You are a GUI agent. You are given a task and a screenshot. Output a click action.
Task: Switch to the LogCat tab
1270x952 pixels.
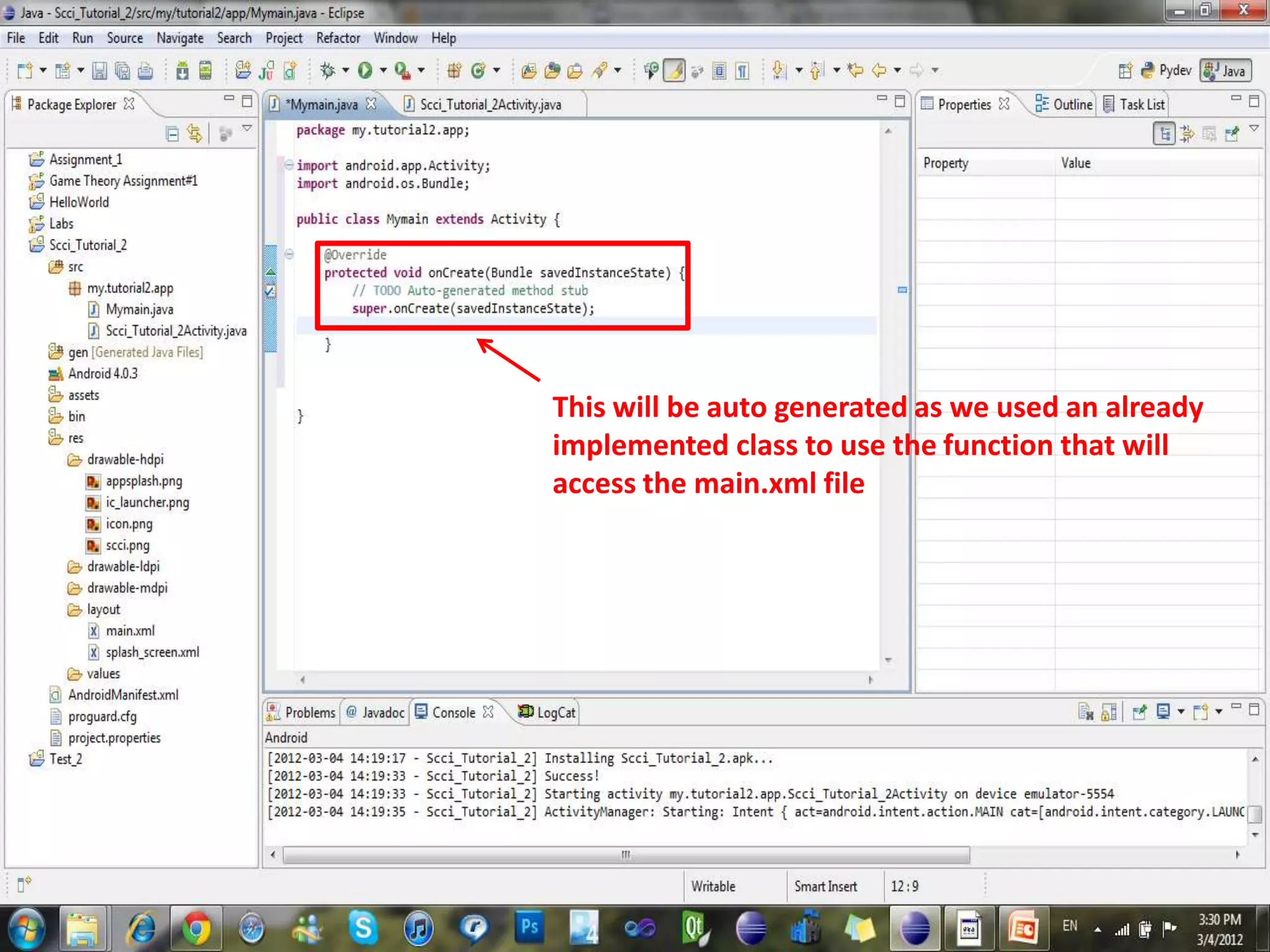click(547, 712)
